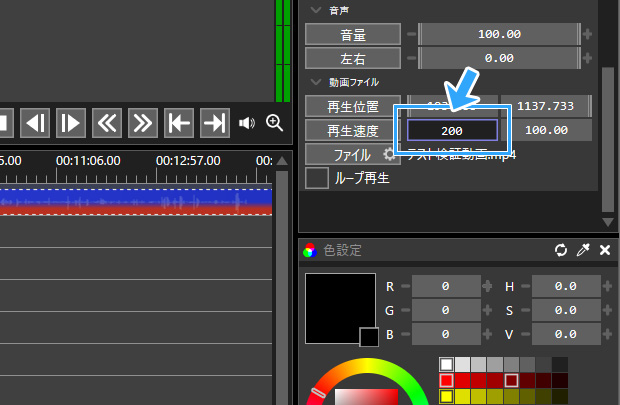Screen dimensions: 620x405
Task: Click the R value field
Action: pos(446,286)
